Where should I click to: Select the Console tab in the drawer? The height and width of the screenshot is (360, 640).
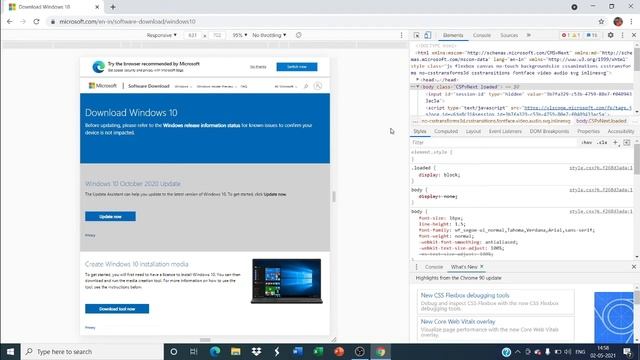click(434, 267)
